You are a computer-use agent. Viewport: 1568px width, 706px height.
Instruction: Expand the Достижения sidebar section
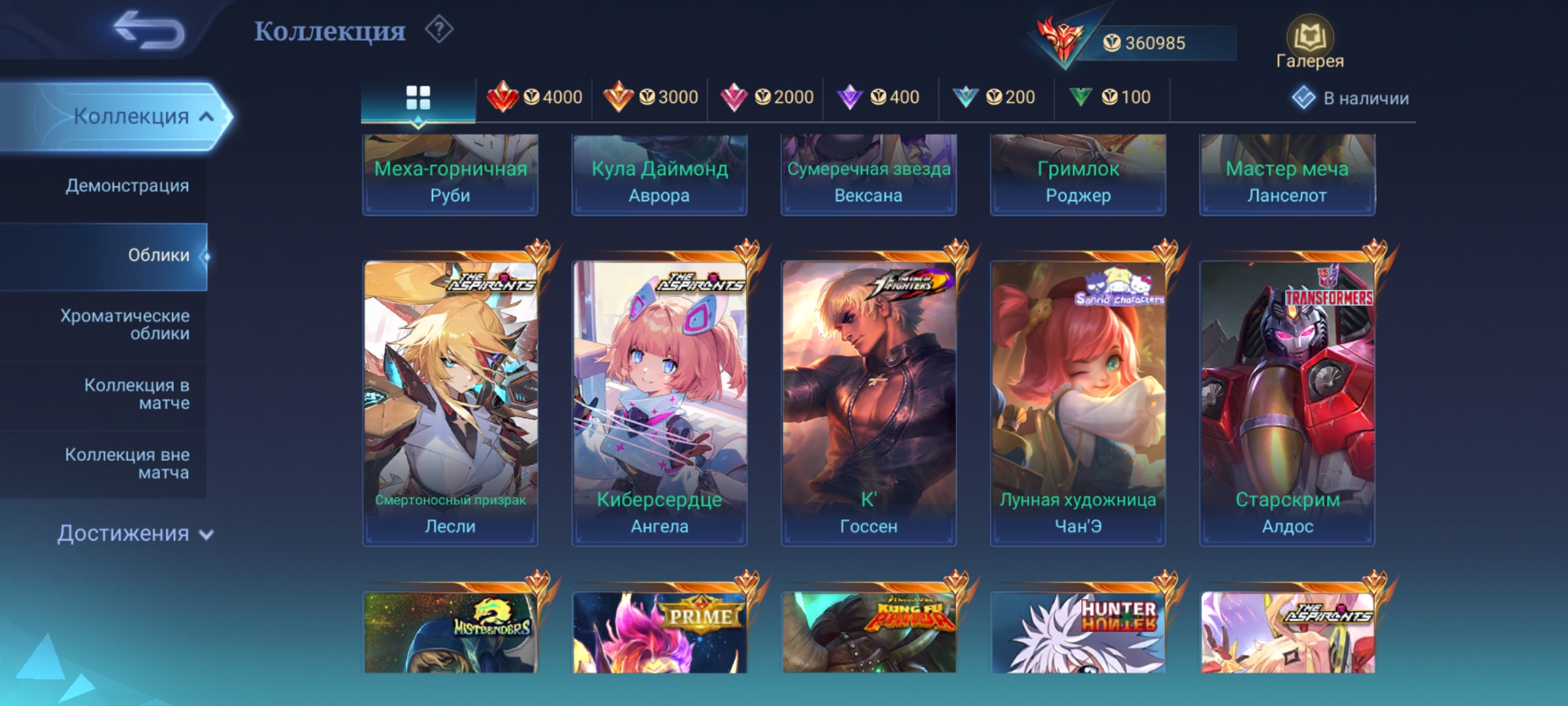135,533
